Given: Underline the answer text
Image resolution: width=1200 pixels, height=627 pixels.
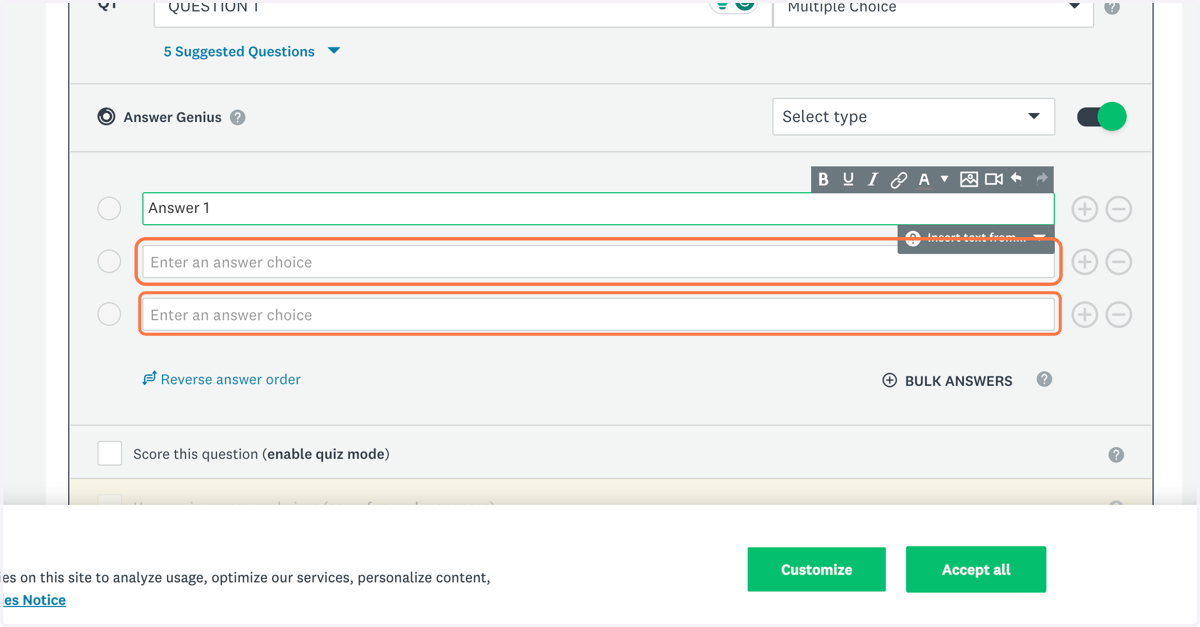Looking at the screenshot, I should point(848,179).
